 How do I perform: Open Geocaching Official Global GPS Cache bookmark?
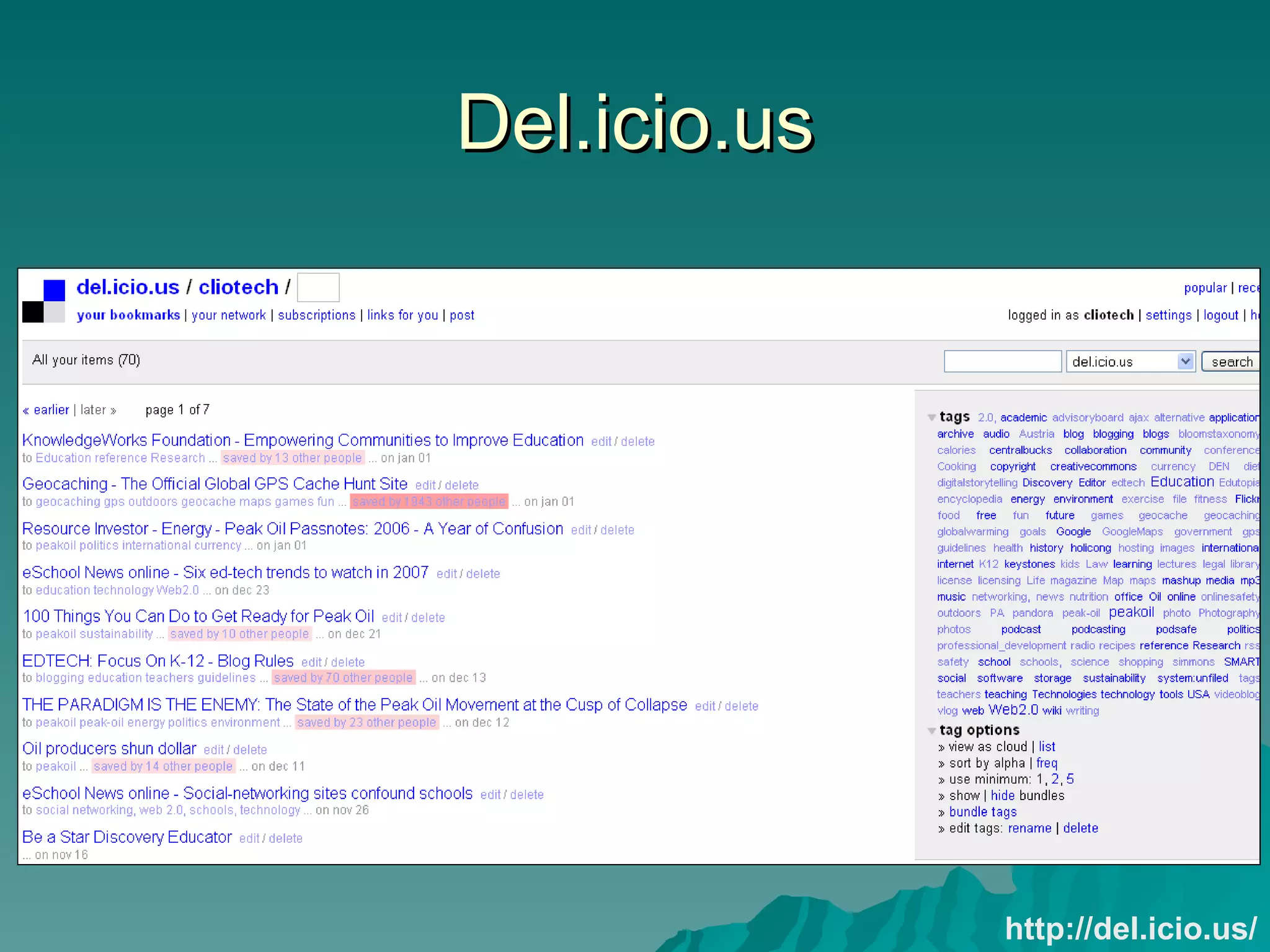pyautogui.click(x=215, y=483)
